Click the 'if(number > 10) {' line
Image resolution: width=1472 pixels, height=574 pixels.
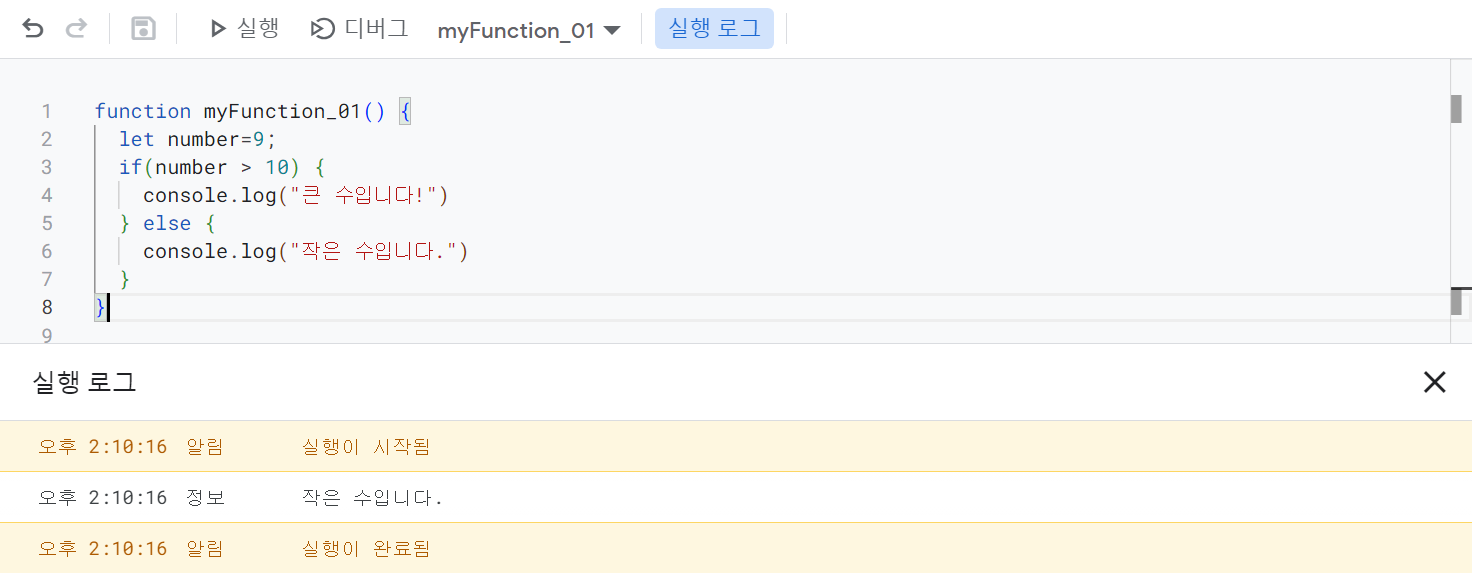[x=222, y=167]
